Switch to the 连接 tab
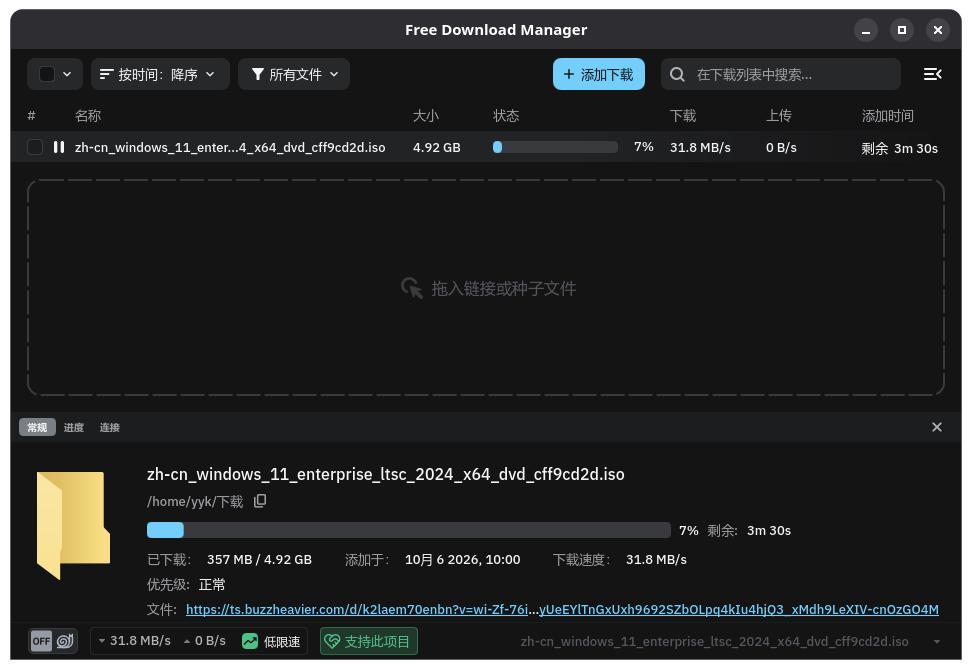This screenshot has width=972, height=670. coord(110,427)
